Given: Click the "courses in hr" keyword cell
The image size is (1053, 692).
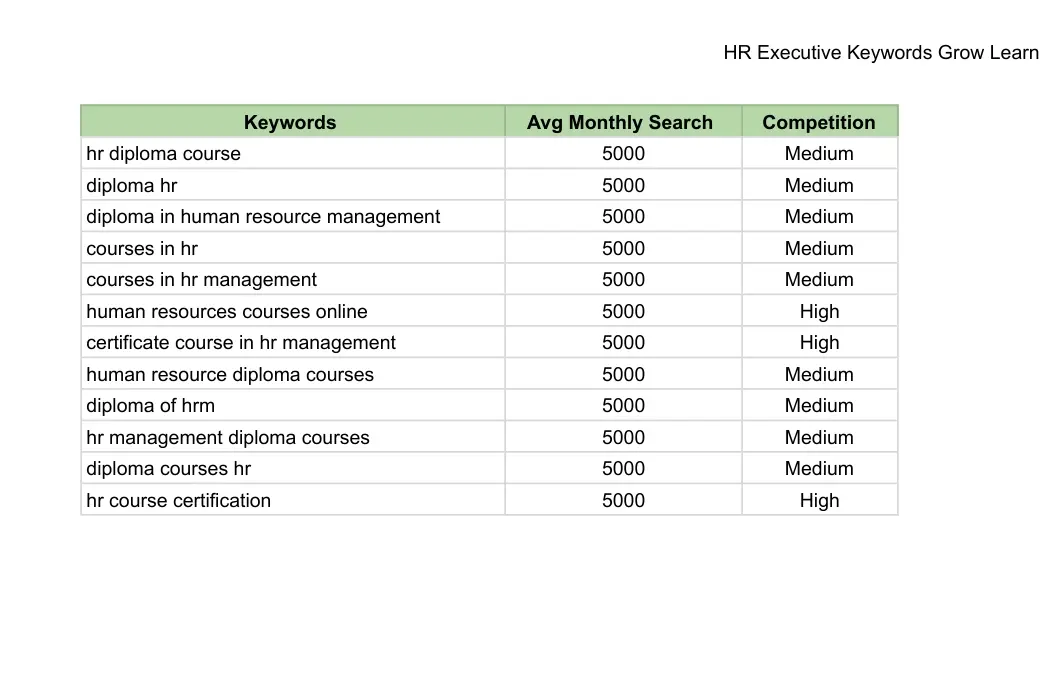Looking at the screenshot, I should point(142,249).
